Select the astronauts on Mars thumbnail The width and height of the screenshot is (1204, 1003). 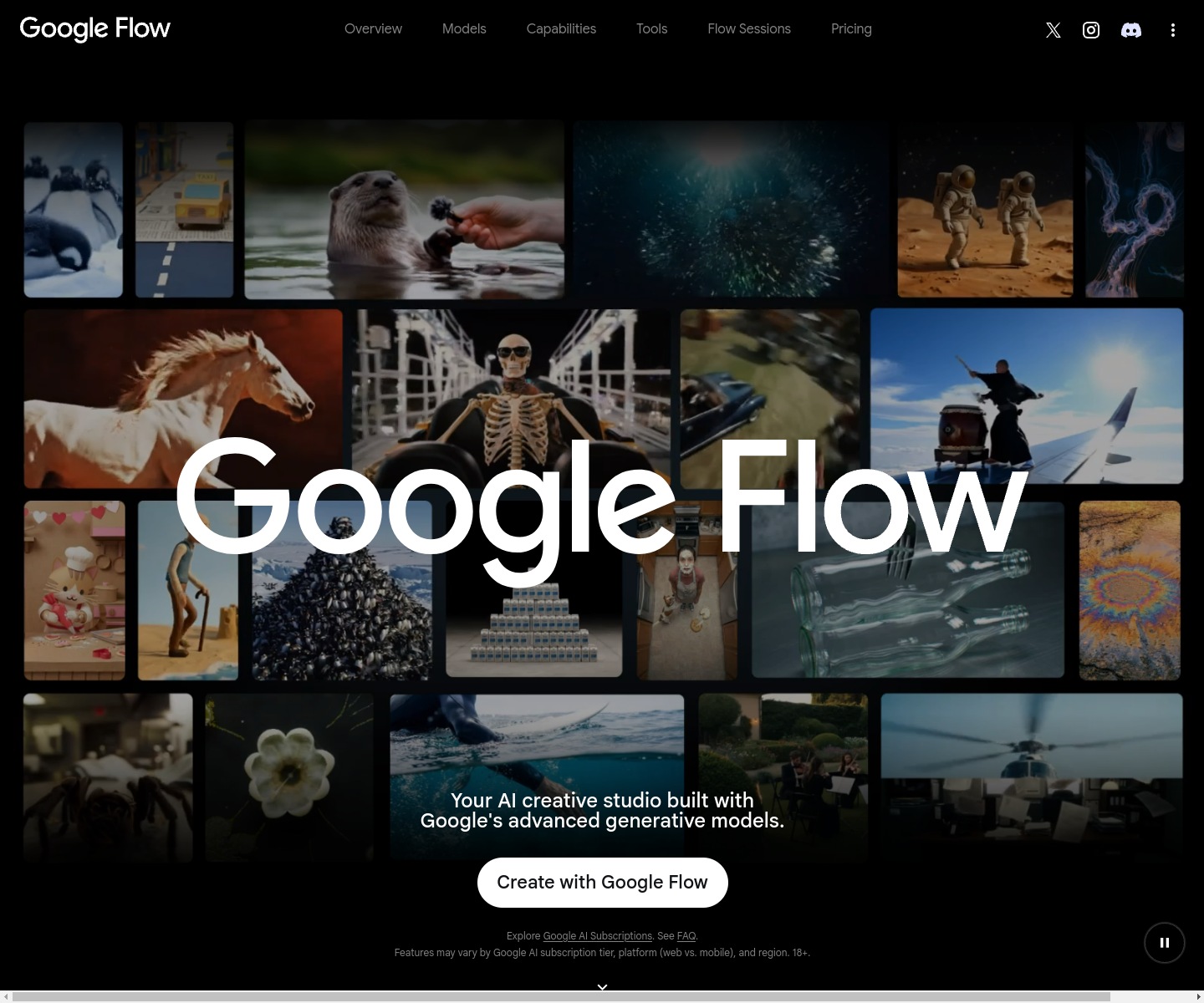(986, 209)
